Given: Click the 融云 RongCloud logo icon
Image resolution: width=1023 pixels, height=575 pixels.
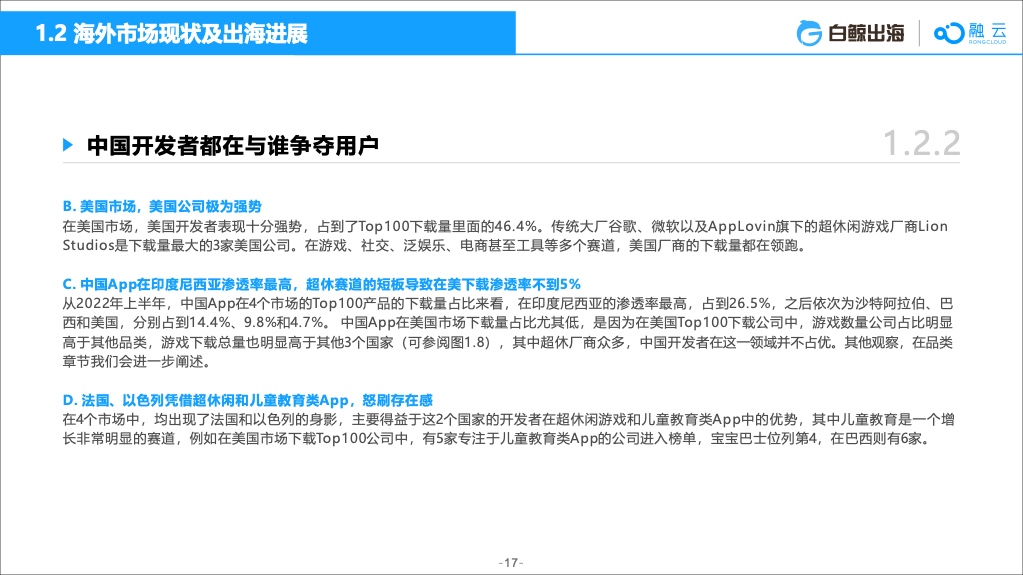Looking at the screenshot, I should click(949, 33).
